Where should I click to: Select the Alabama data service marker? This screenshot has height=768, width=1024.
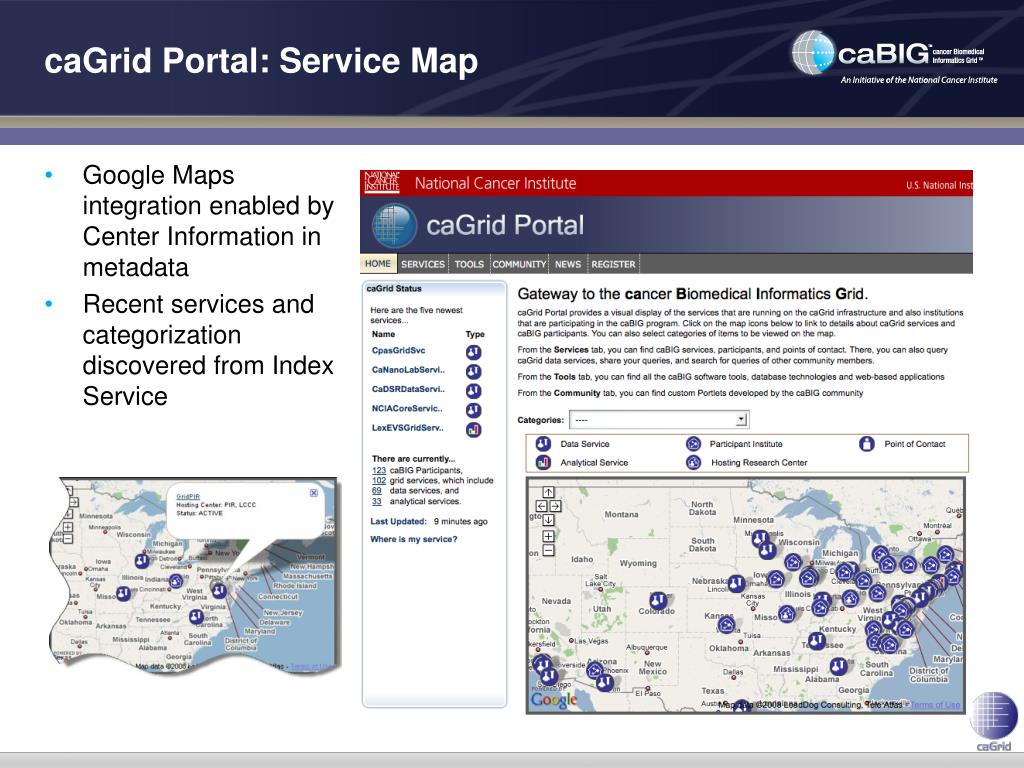839,666
